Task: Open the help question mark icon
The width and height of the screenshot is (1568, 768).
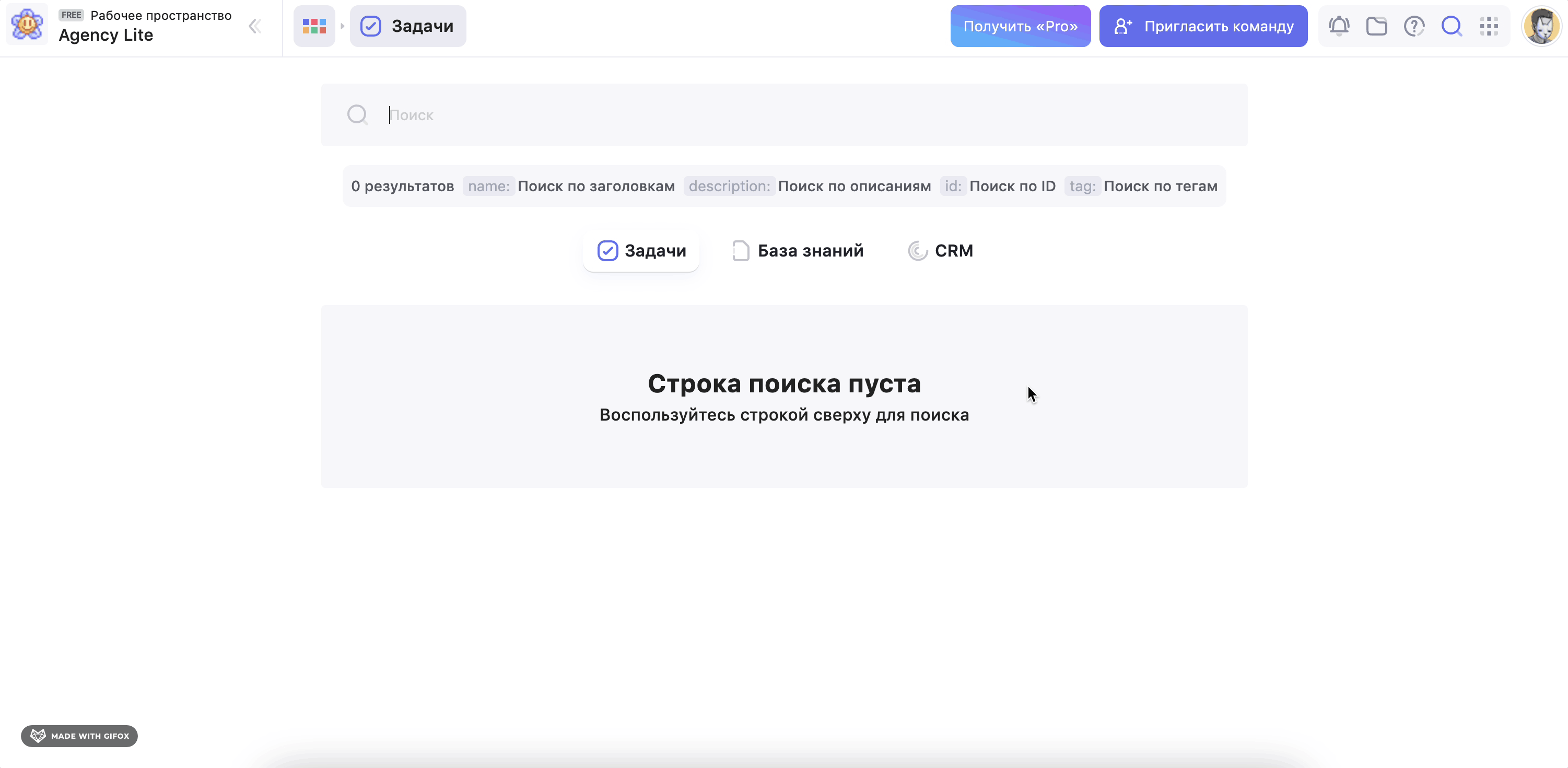Action: [x=1414, y=26]
